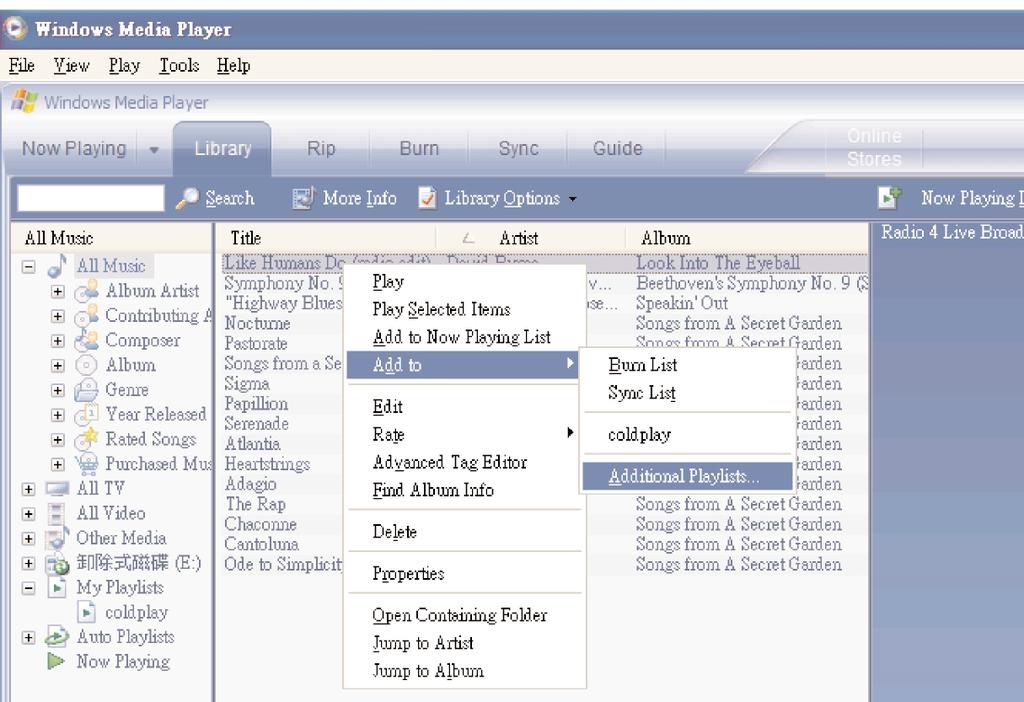Select the Album Artist icon in tree

[86, 291]
